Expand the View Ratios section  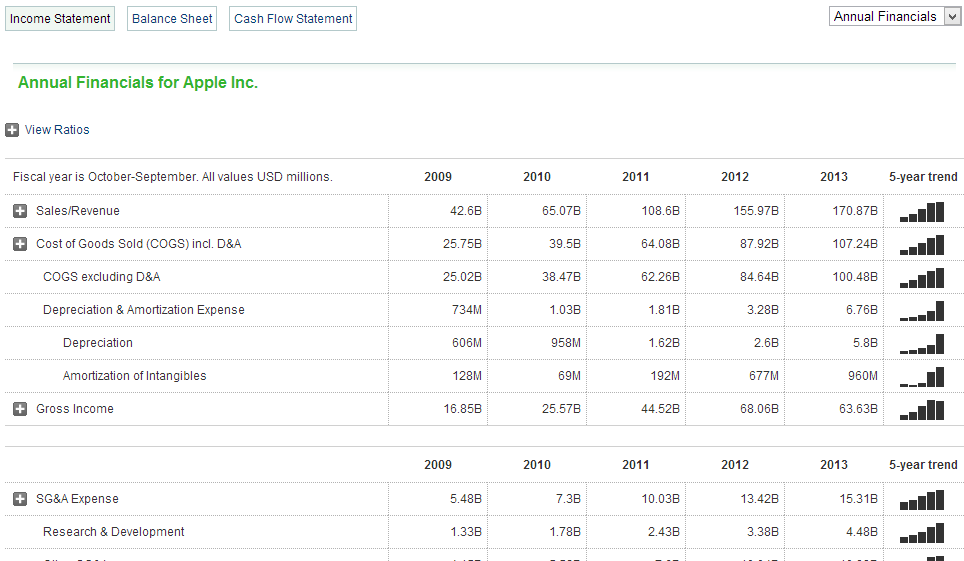(x=12, y=130)
